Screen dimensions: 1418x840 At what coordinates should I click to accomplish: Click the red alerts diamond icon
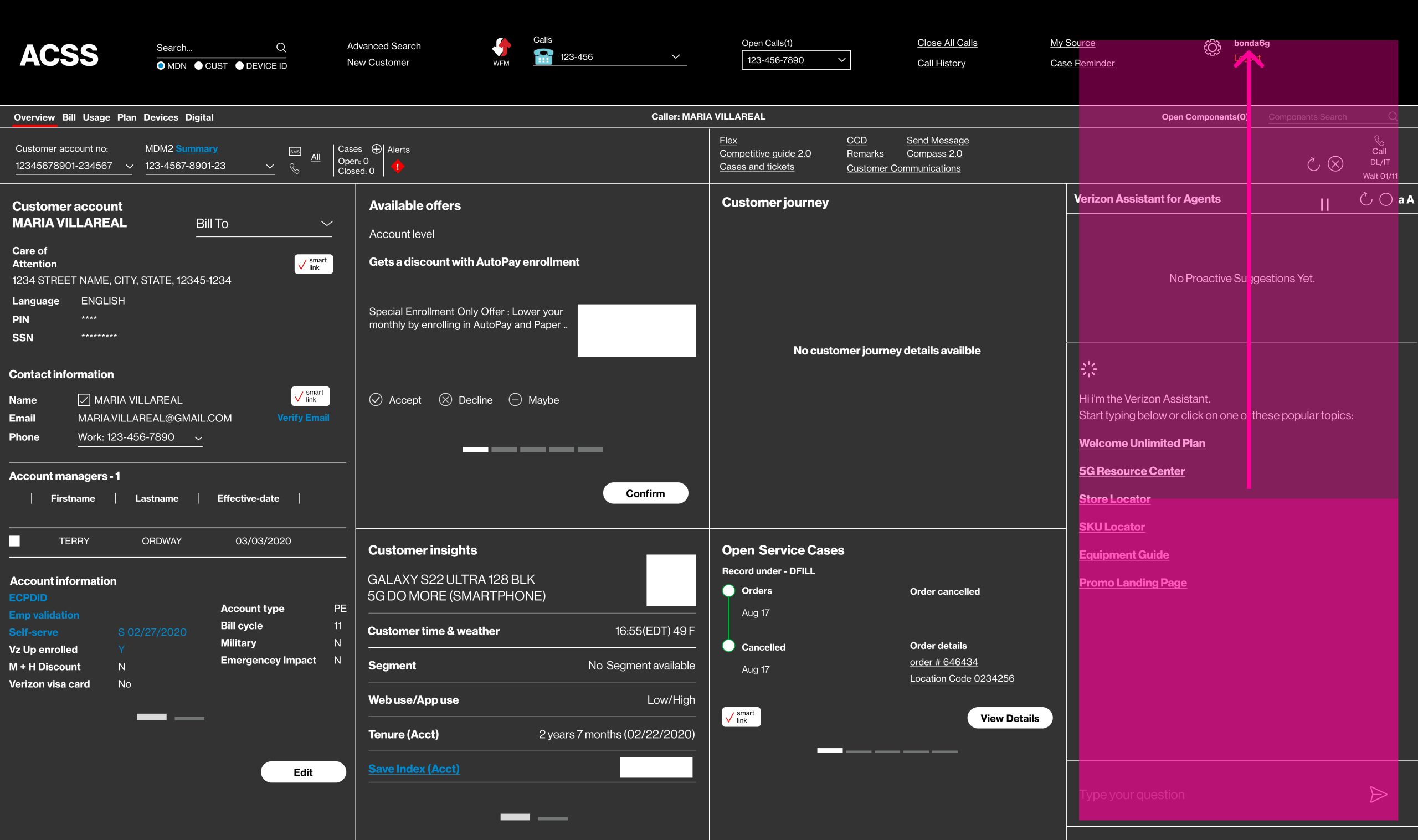[398, 167]
